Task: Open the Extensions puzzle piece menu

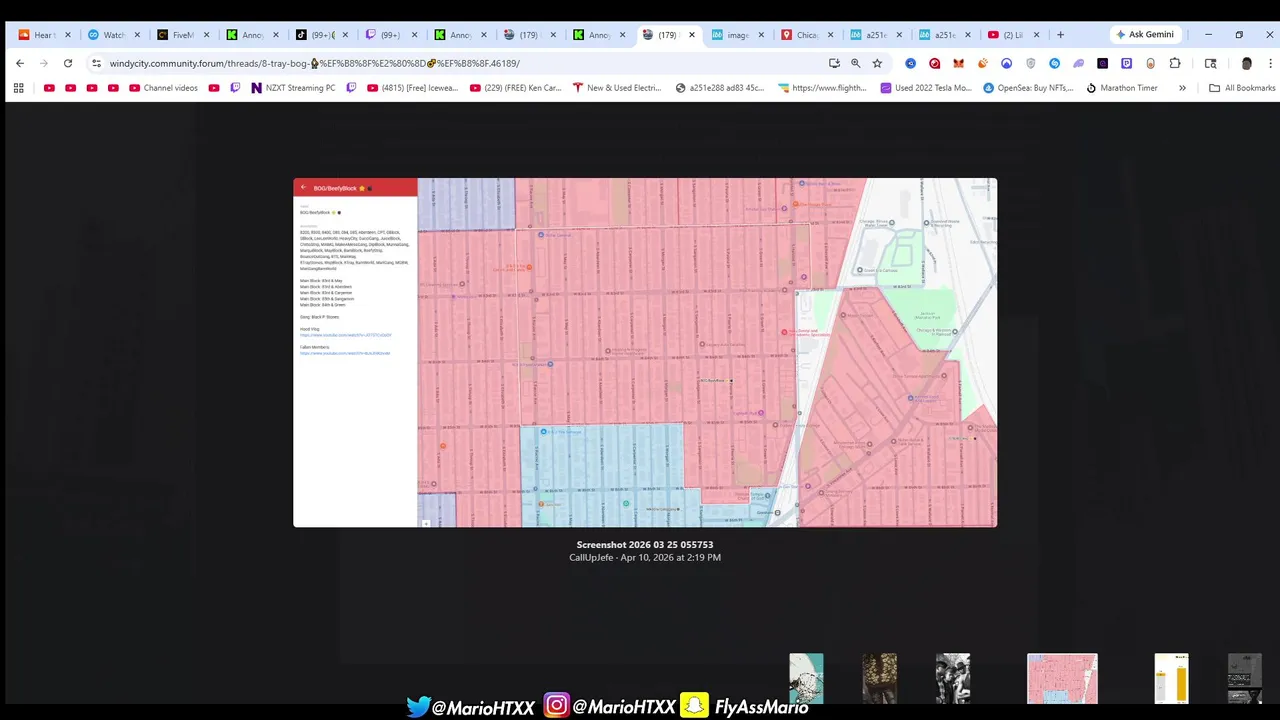Action: tap(1175, 63)
